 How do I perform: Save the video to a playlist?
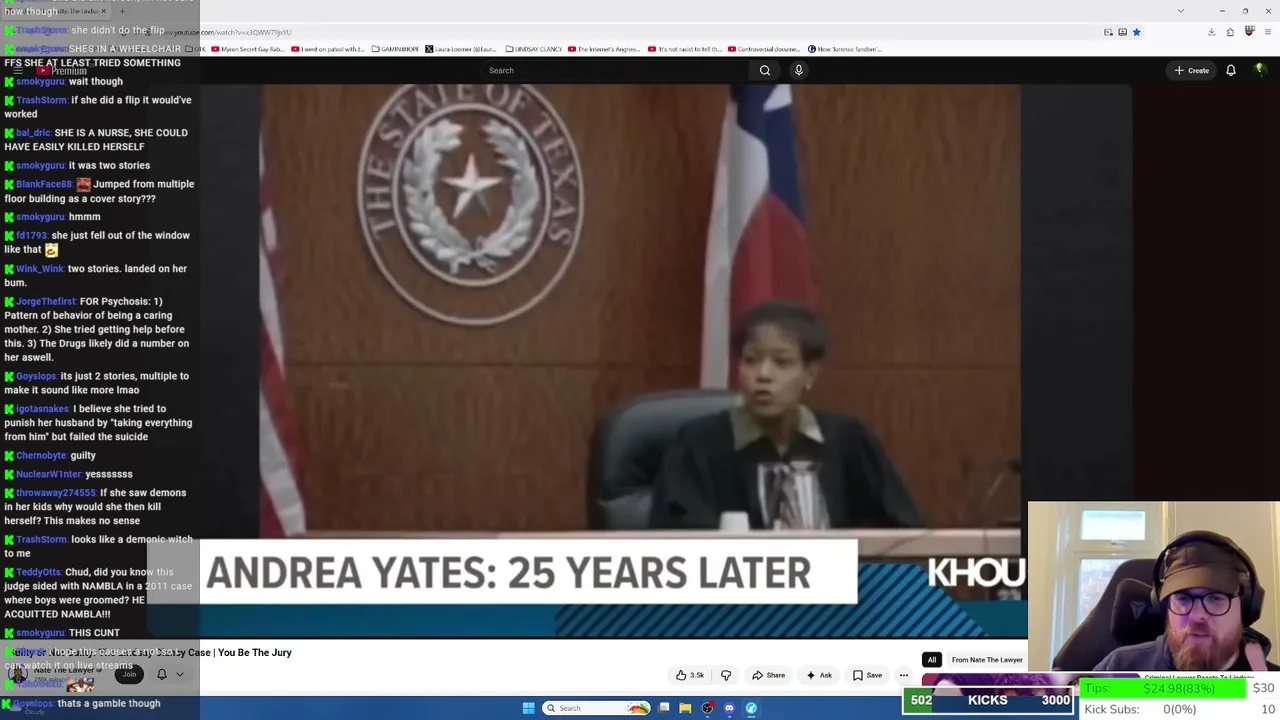point(867,675)
